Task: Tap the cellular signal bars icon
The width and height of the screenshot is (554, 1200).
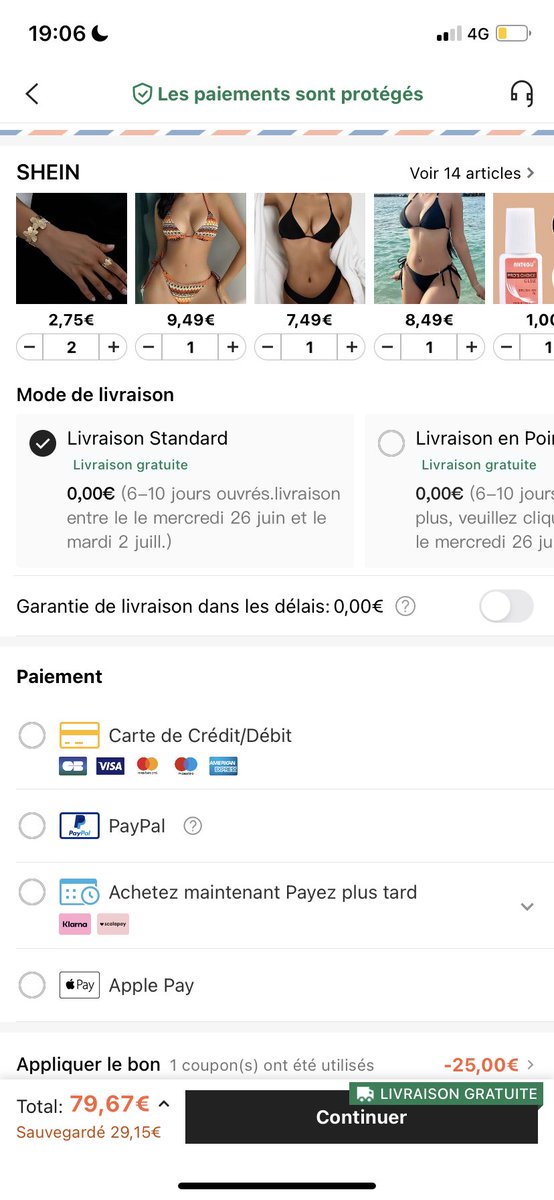Action: [449, 35]
